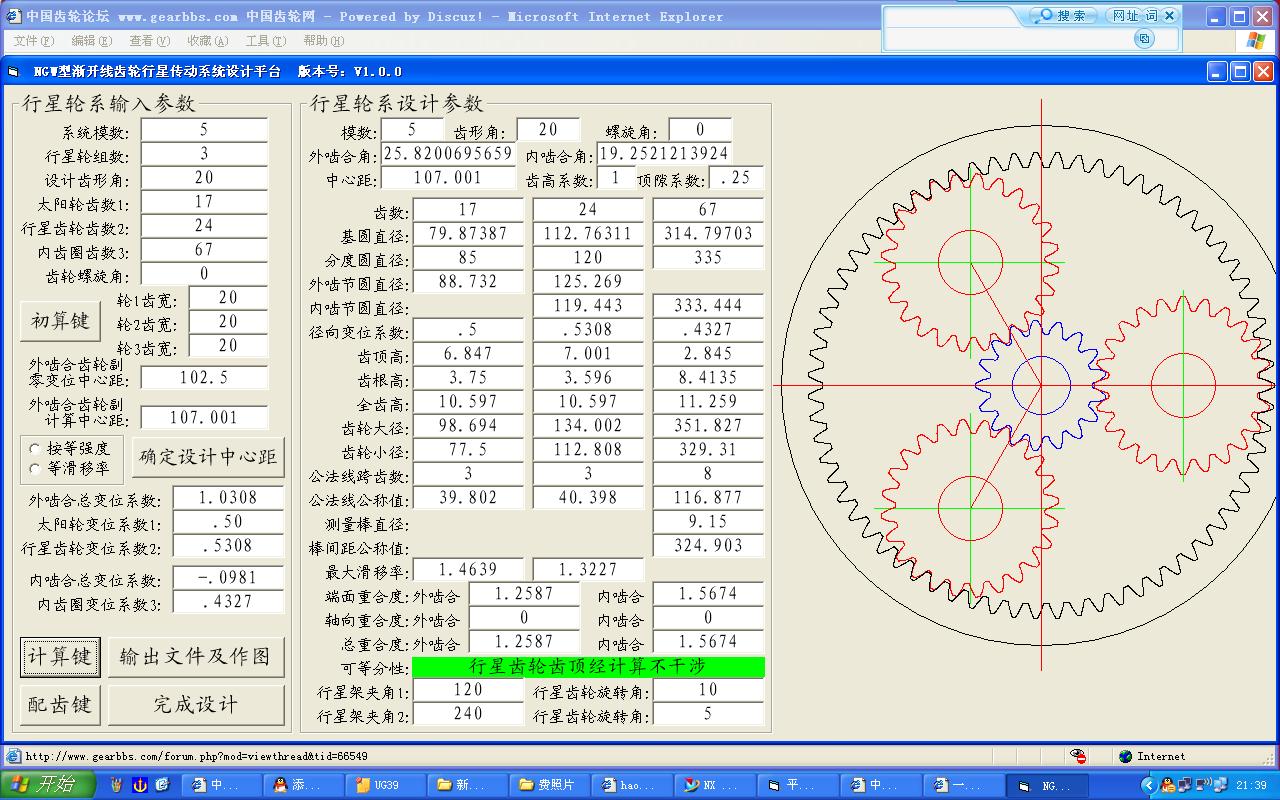Click the 输出文件及作图 button

pyautogui.click(x=196, y=657)
